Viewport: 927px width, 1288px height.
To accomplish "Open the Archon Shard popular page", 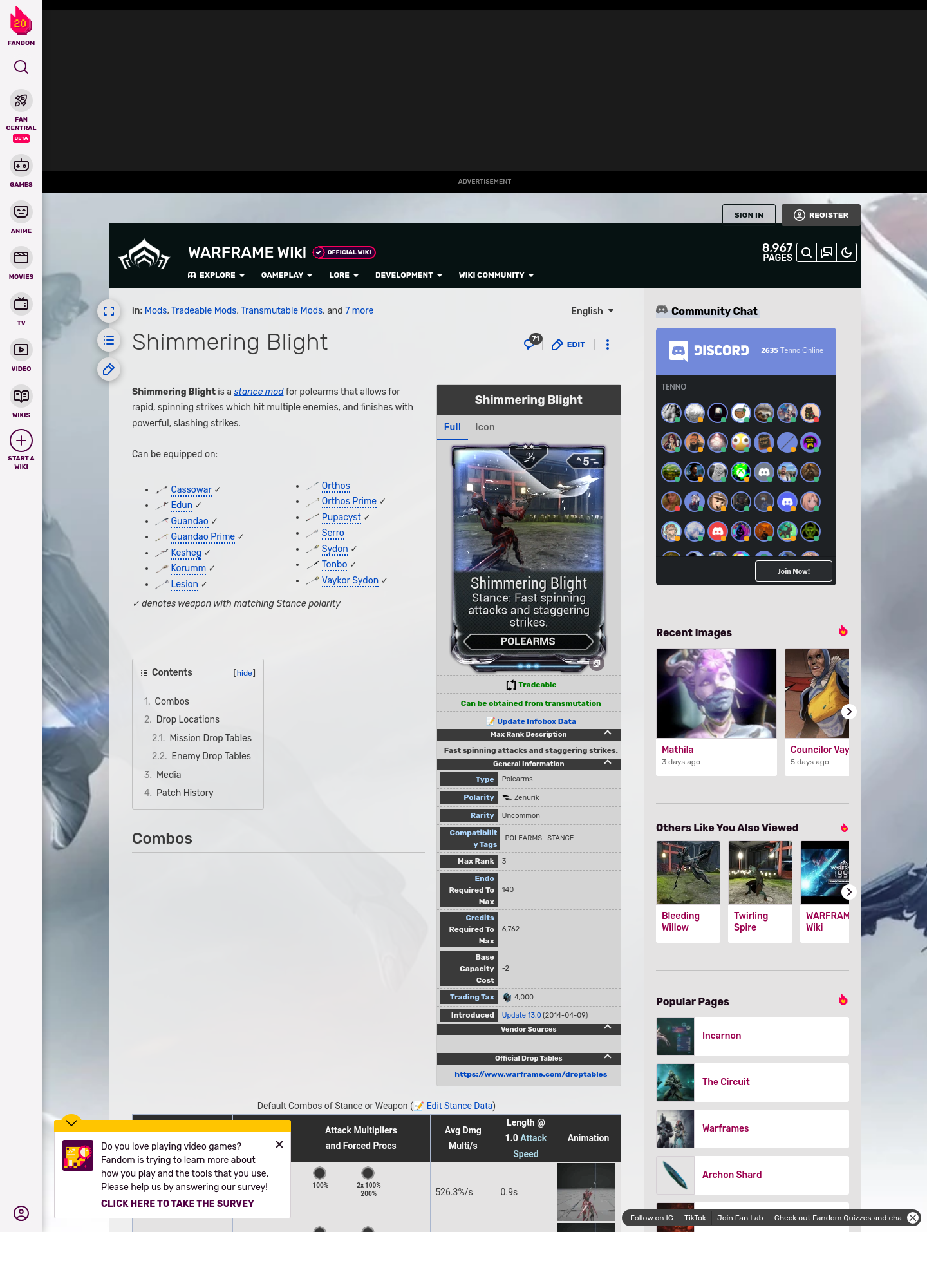I will coord(753,1175).
